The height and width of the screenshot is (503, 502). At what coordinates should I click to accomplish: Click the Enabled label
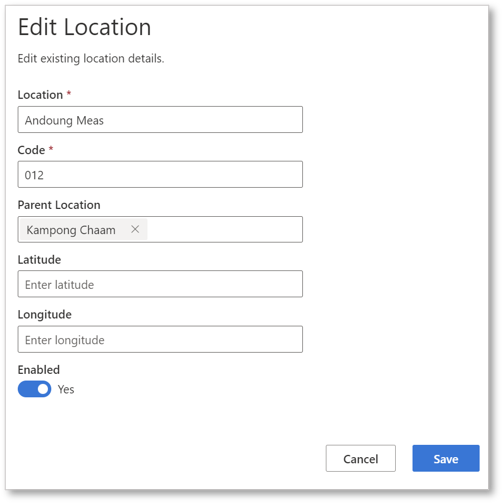pos(39,370)
